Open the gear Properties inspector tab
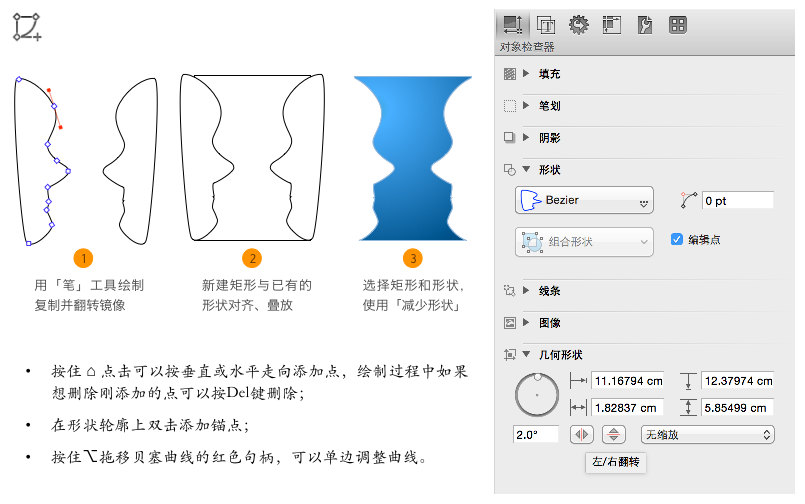 (x=579, y=25)
